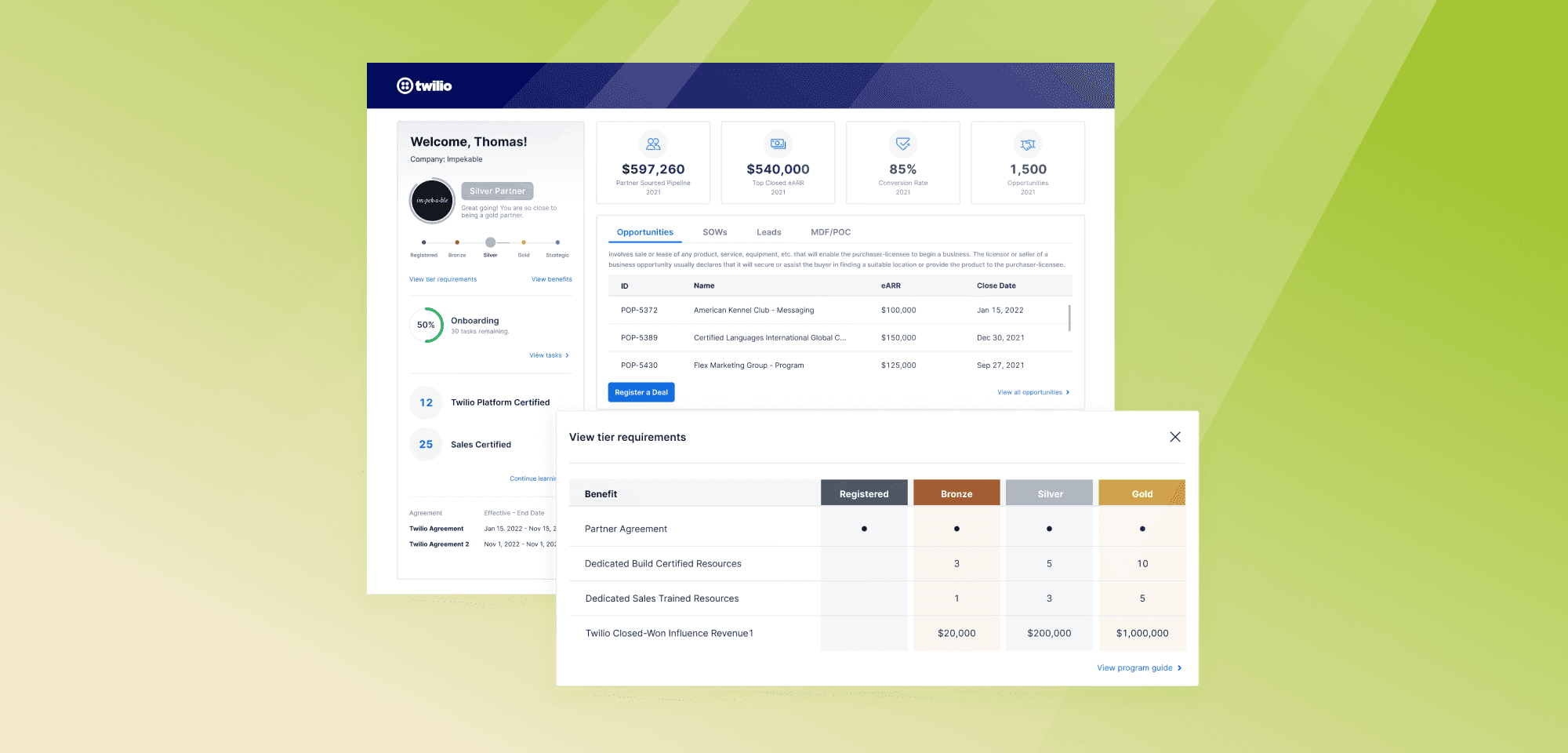
Task: Open View tier requirements link
Action: click(x=443, y=279)
